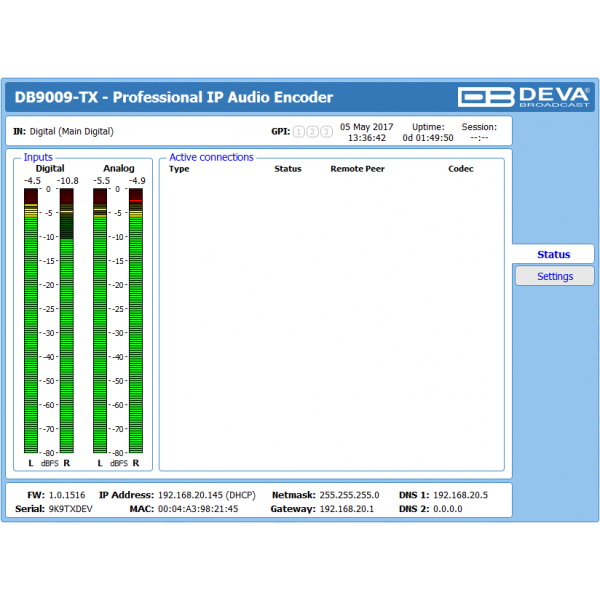Click the Analog right channel level meter

[x=136, y=320]
